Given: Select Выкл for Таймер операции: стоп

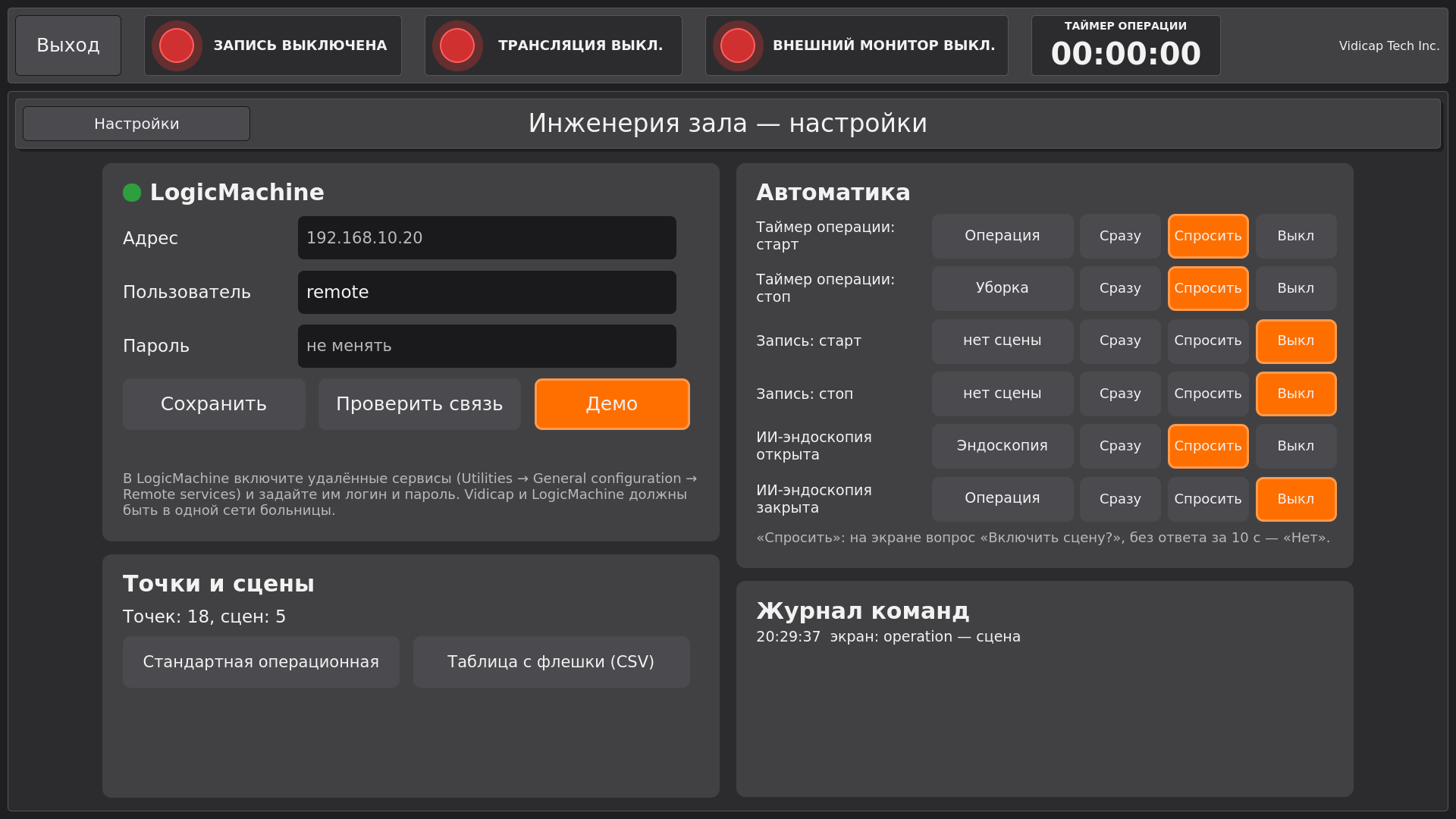Looking at the screenshot, I should pos(1296,288).
